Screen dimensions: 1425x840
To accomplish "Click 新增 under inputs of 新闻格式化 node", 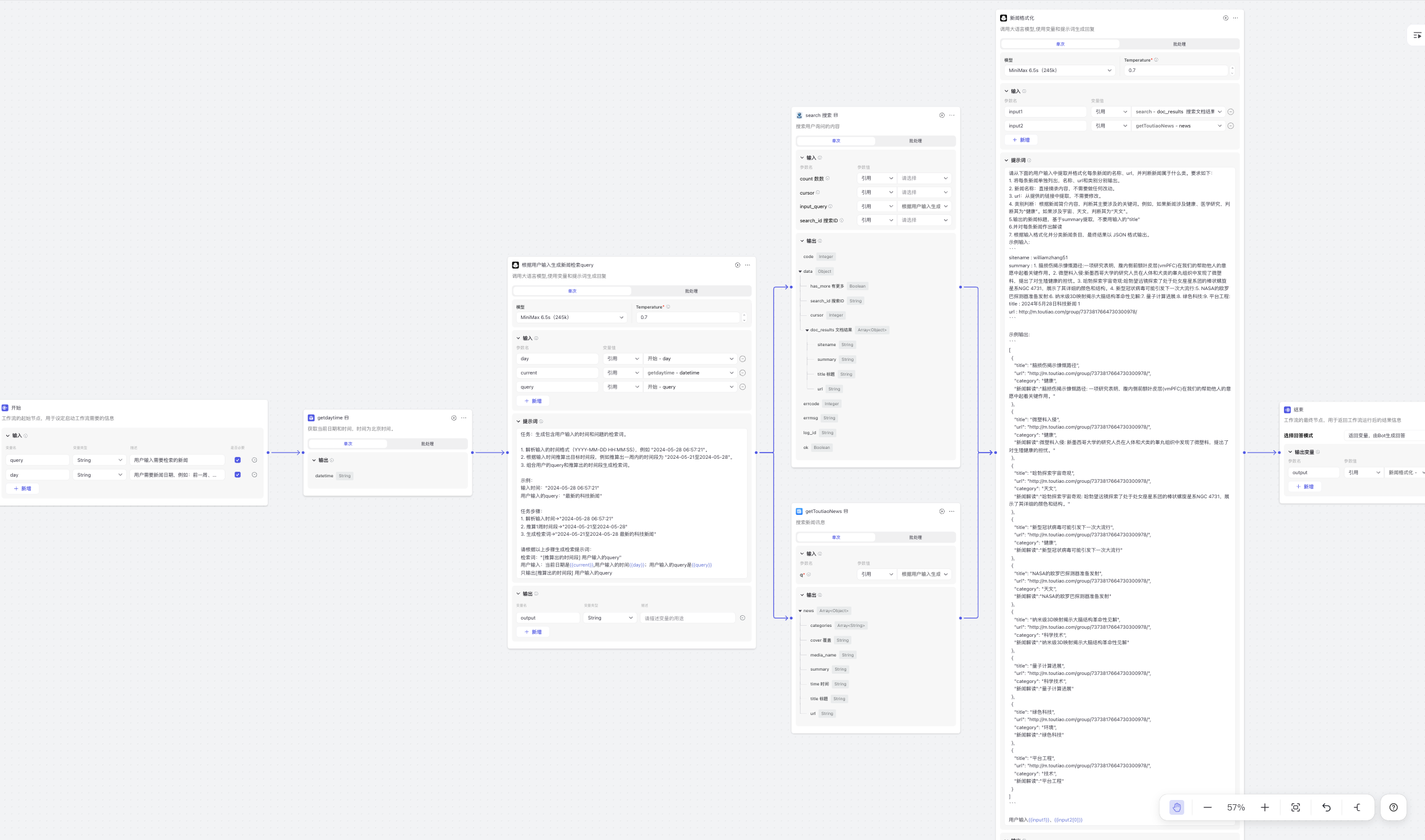I will [1020, 140].
